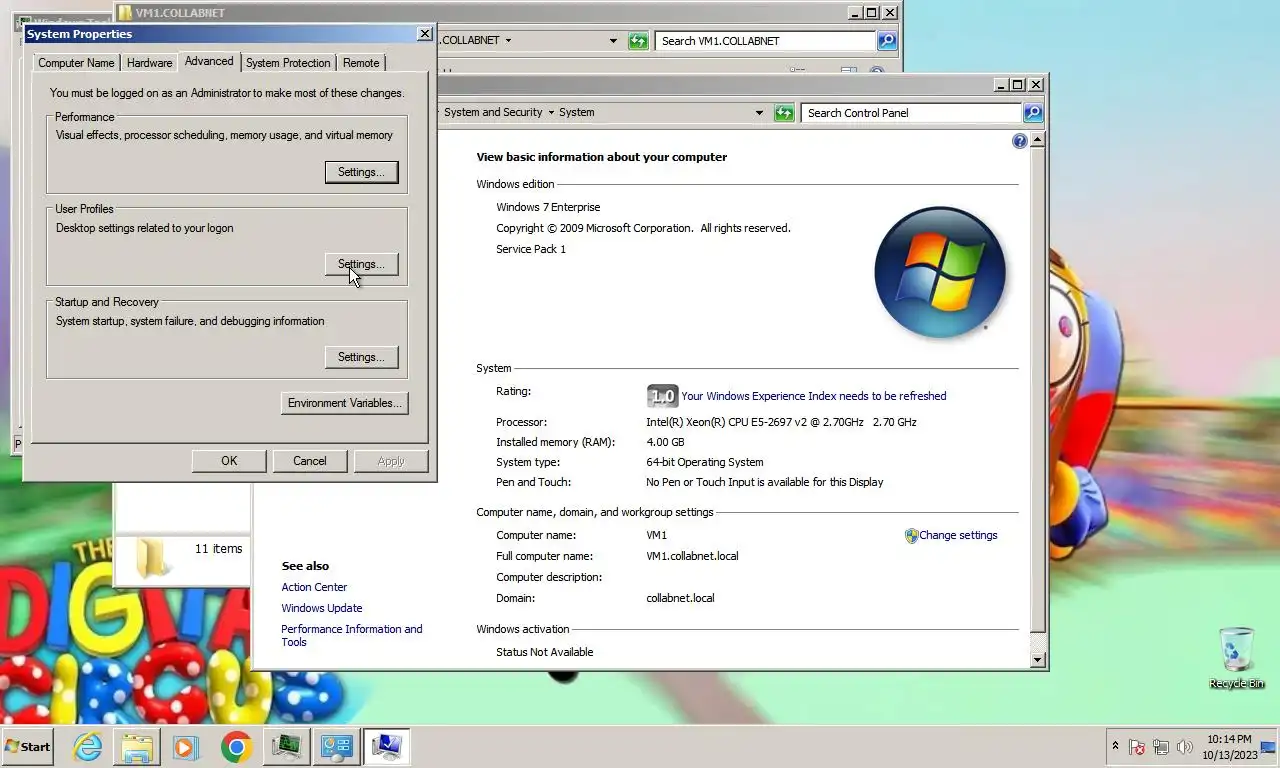
Task: Open User Profiles Settings
Action: pyautogui.click(x=361, y=264)
